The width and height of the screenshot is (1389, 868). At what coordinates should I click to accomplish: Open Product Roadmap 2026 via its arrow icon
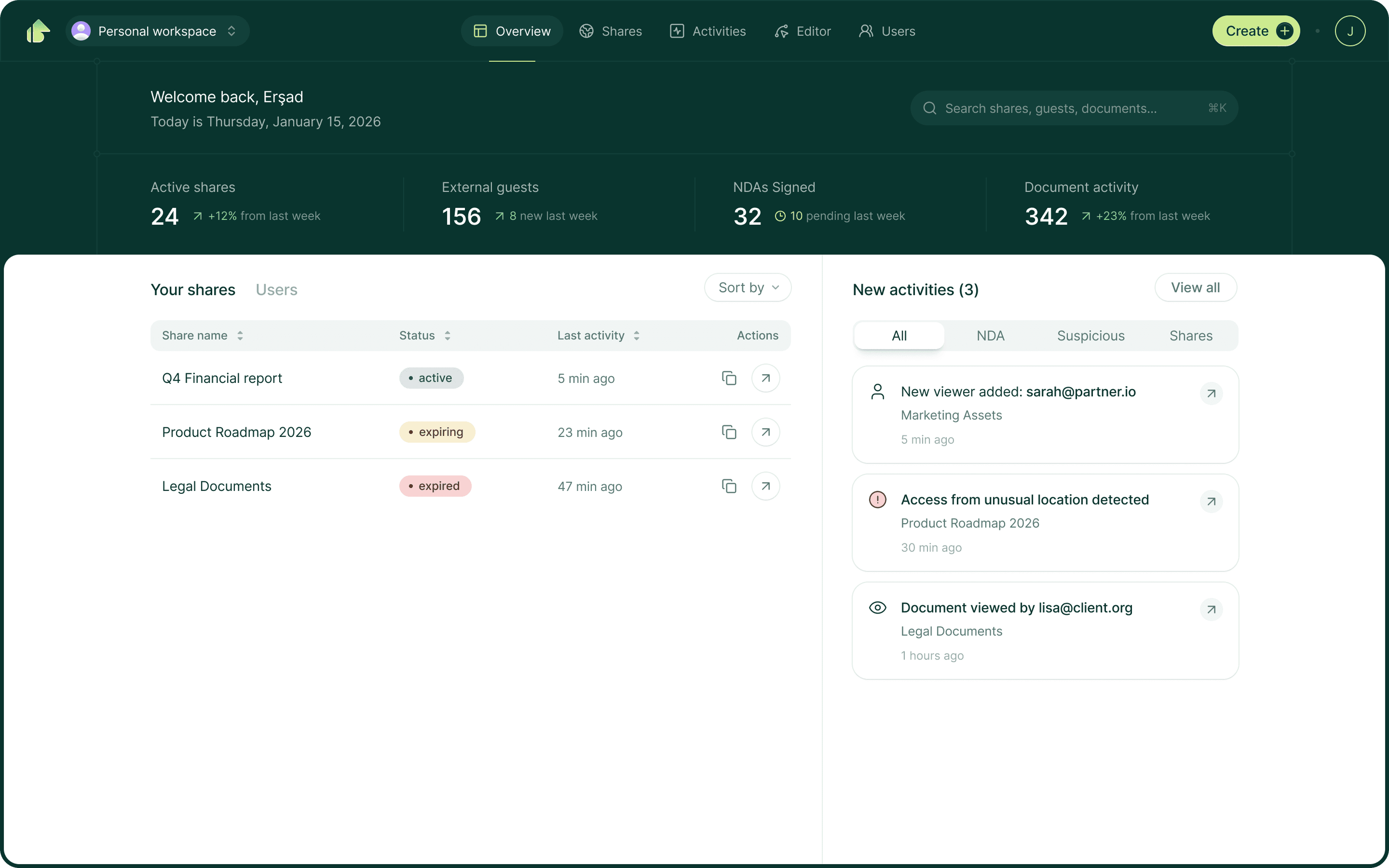[766, 432]
